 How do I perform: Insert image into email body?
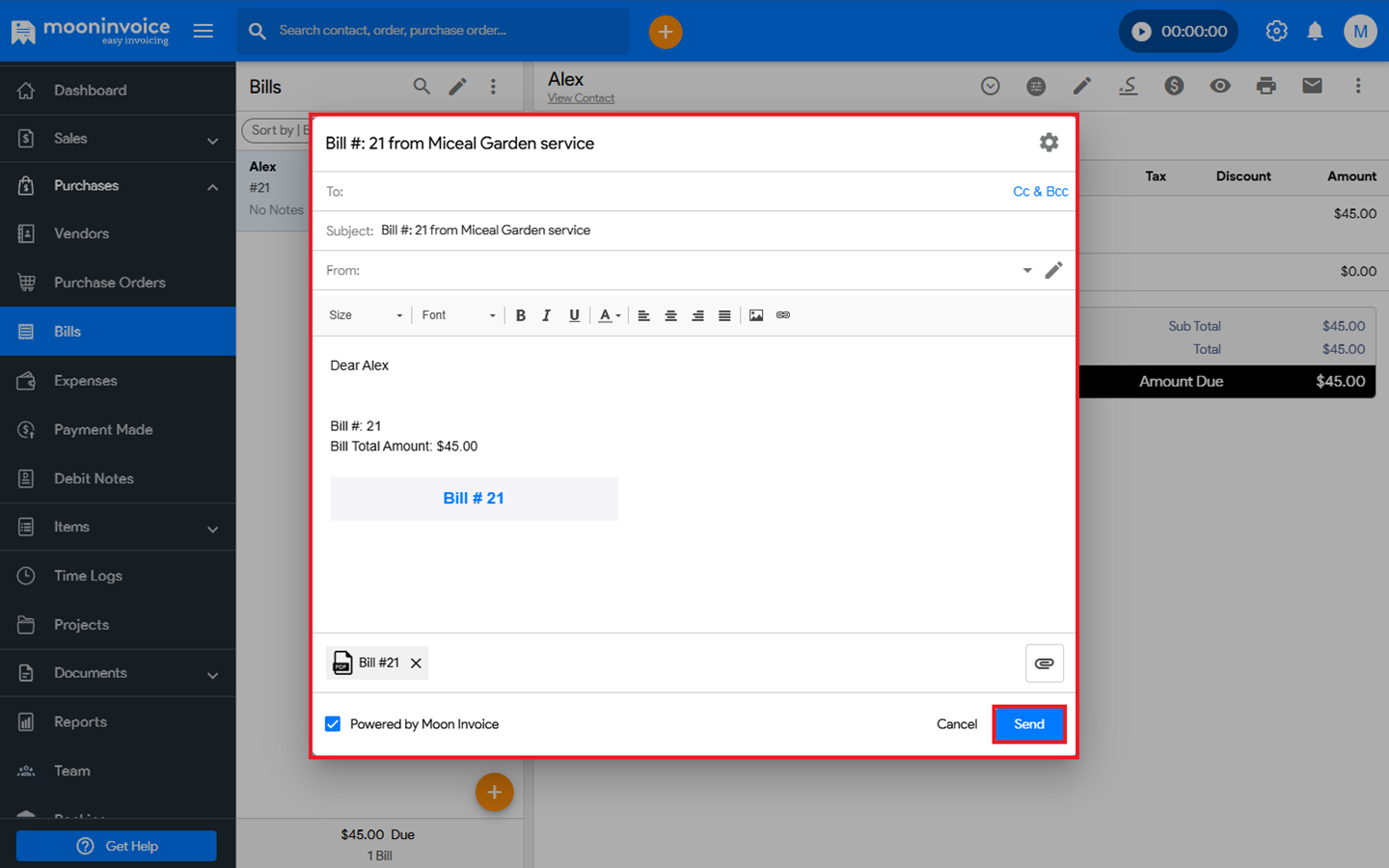[x=756, y=315]
